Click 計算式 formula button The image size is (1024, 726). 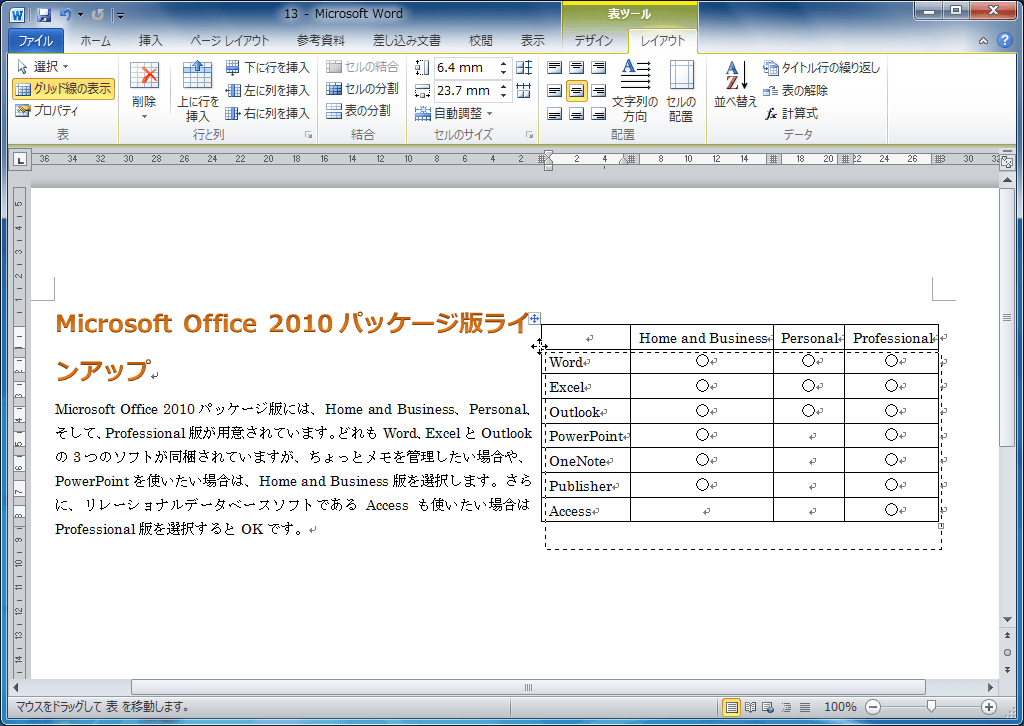tap(792, 113)
